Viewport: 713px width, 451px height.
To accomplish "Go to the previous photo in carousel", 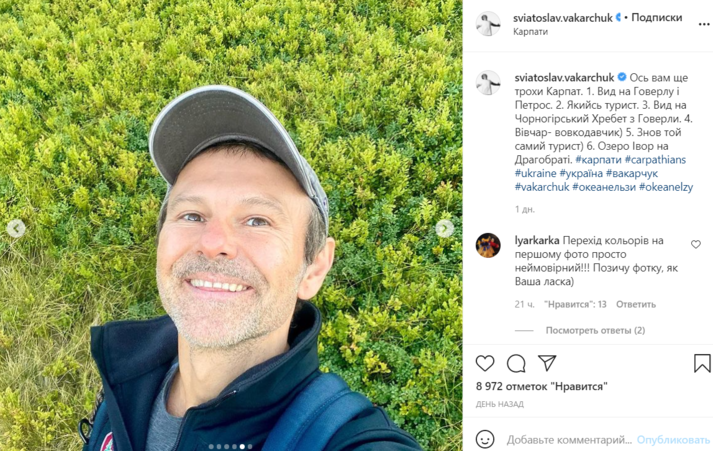I will 16,228.
